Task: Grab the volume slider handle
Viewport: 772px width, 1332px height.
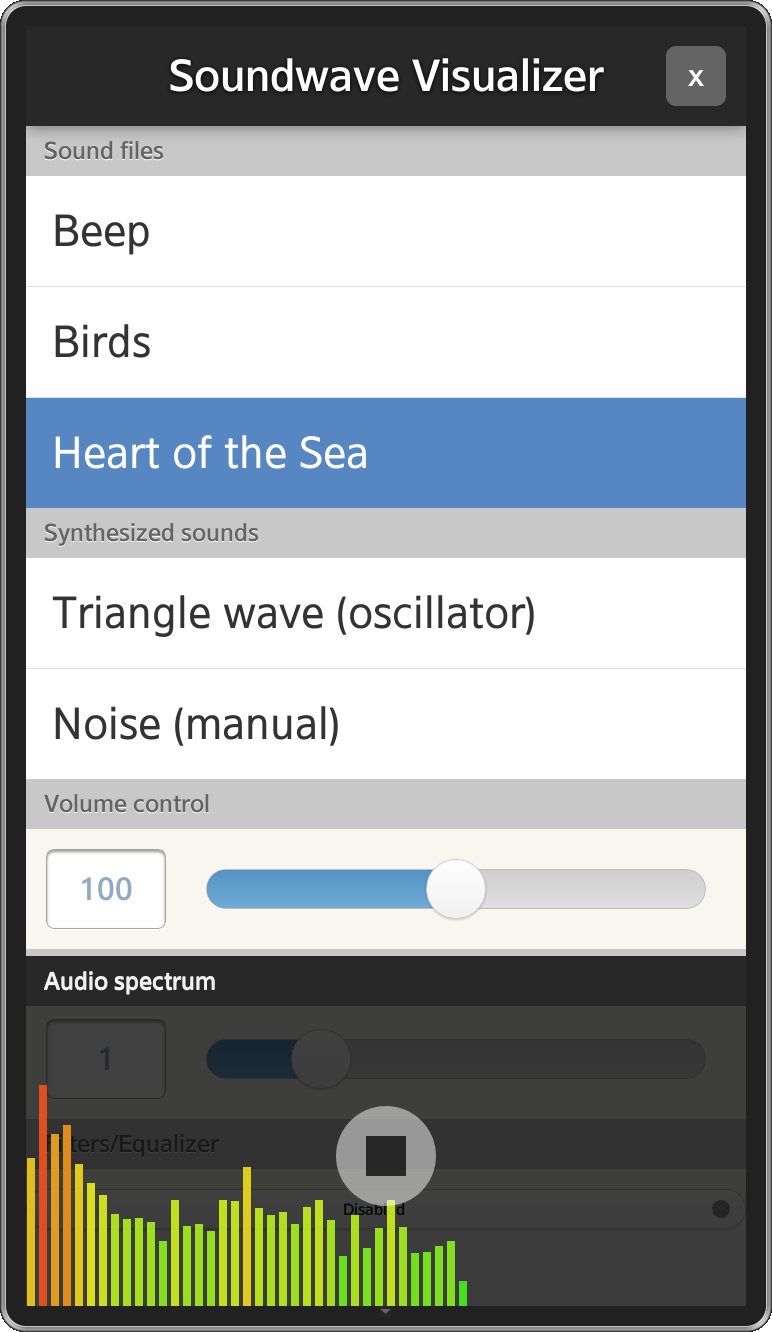Action: (x=456, y=889)
